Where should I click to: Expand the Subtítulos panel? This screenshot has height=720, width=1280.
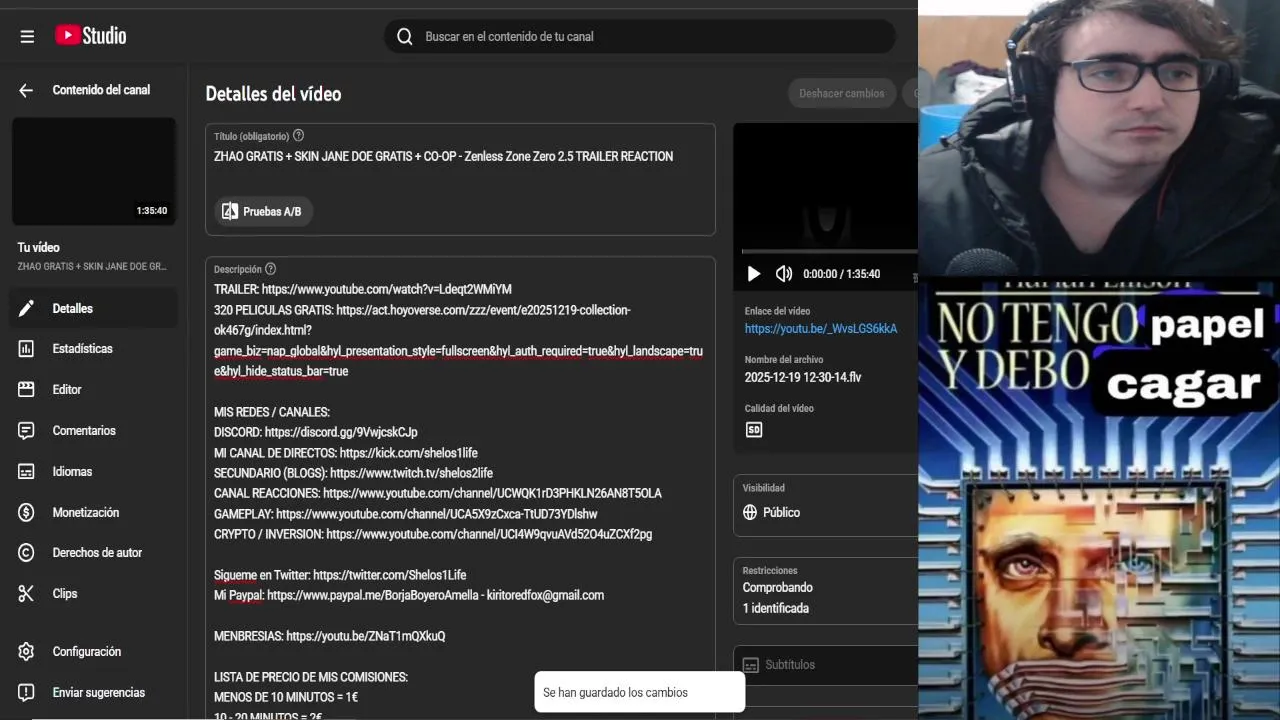pyautogui.click(x=826, y=665)
